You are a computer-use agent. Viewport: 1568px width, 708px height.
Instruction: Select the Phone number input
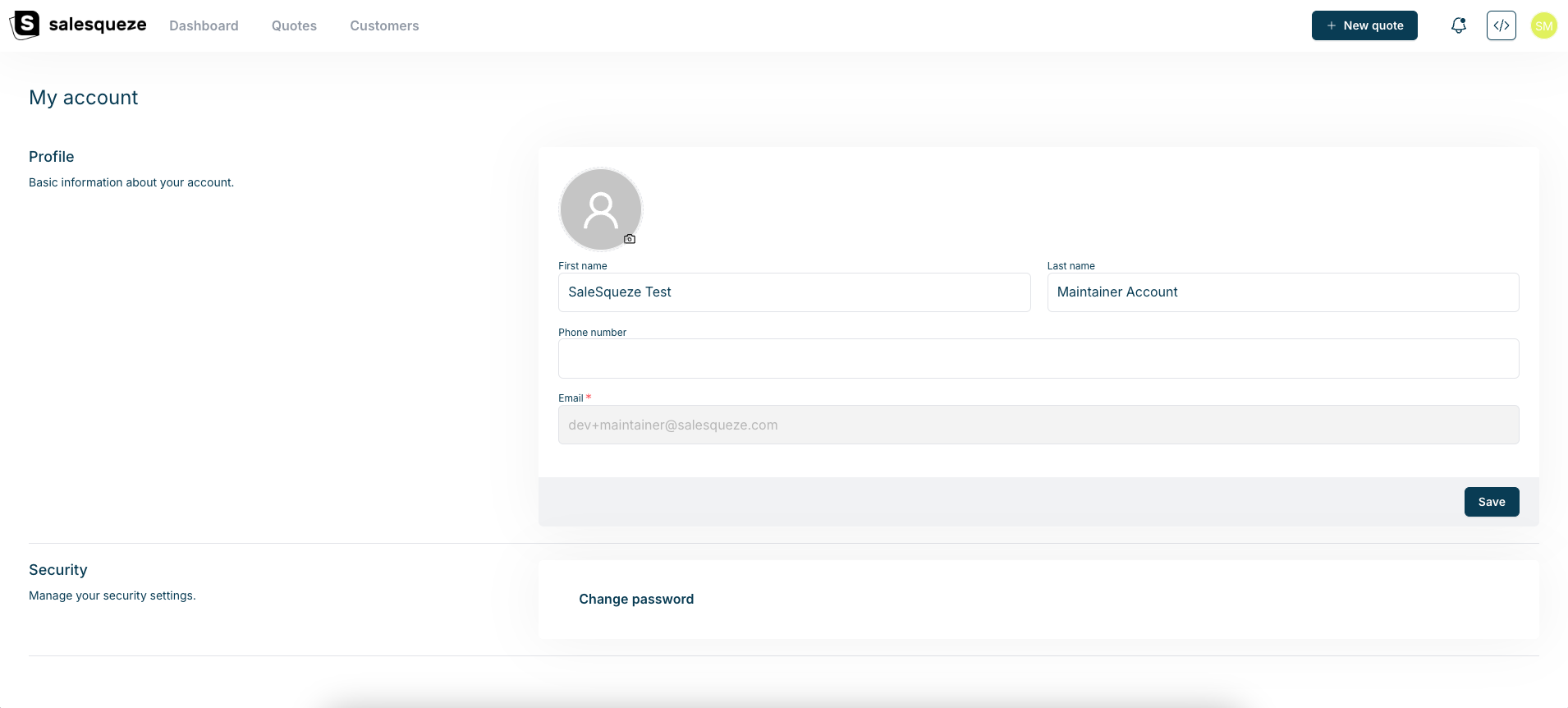click(1038, 359)
